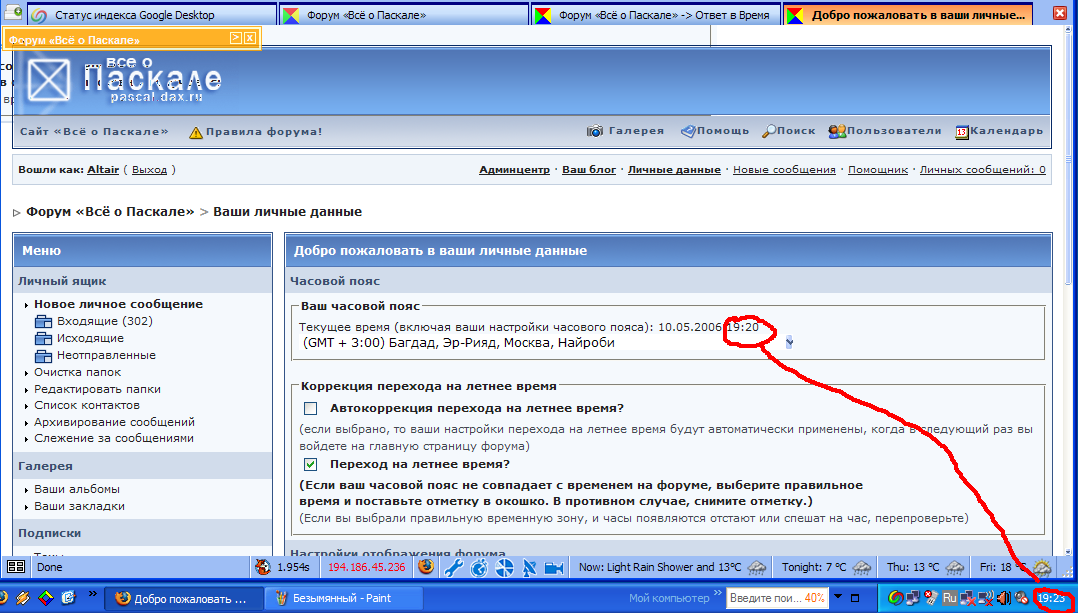Open the Календарь calendar icon
This screenshot has width=1078, height=613.
pyautogui.click(x=962, y=131)
